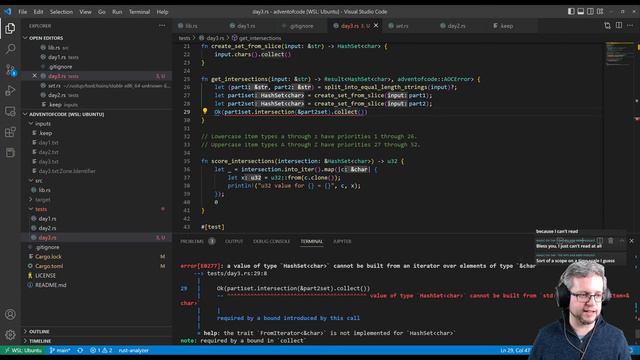Open README.md in the file tree
Image resolution: width=640 pixels, height=360 pixels.
(x=51, y=285)
